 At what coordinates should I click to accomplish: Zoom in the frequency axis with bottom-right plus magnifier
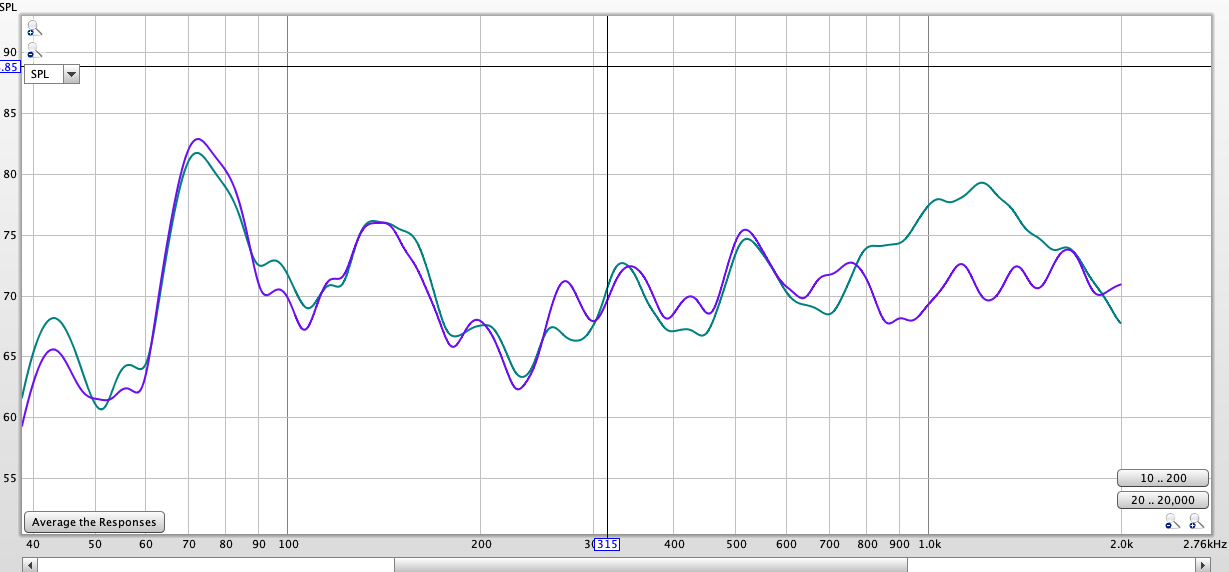point(1196,521)
